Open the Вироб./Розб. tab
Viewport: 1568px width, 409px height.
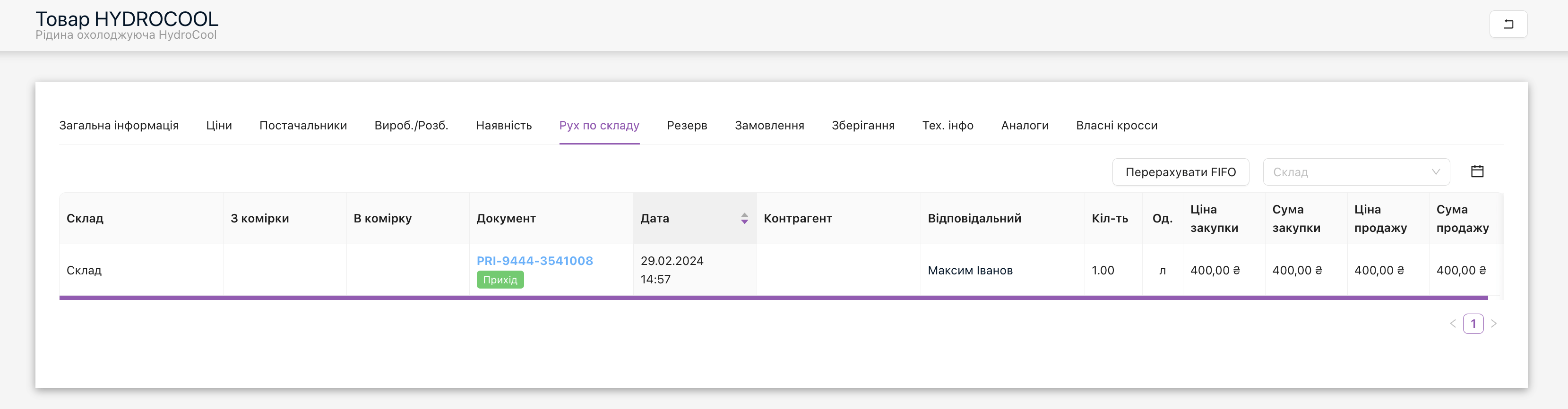pos(411,125)
